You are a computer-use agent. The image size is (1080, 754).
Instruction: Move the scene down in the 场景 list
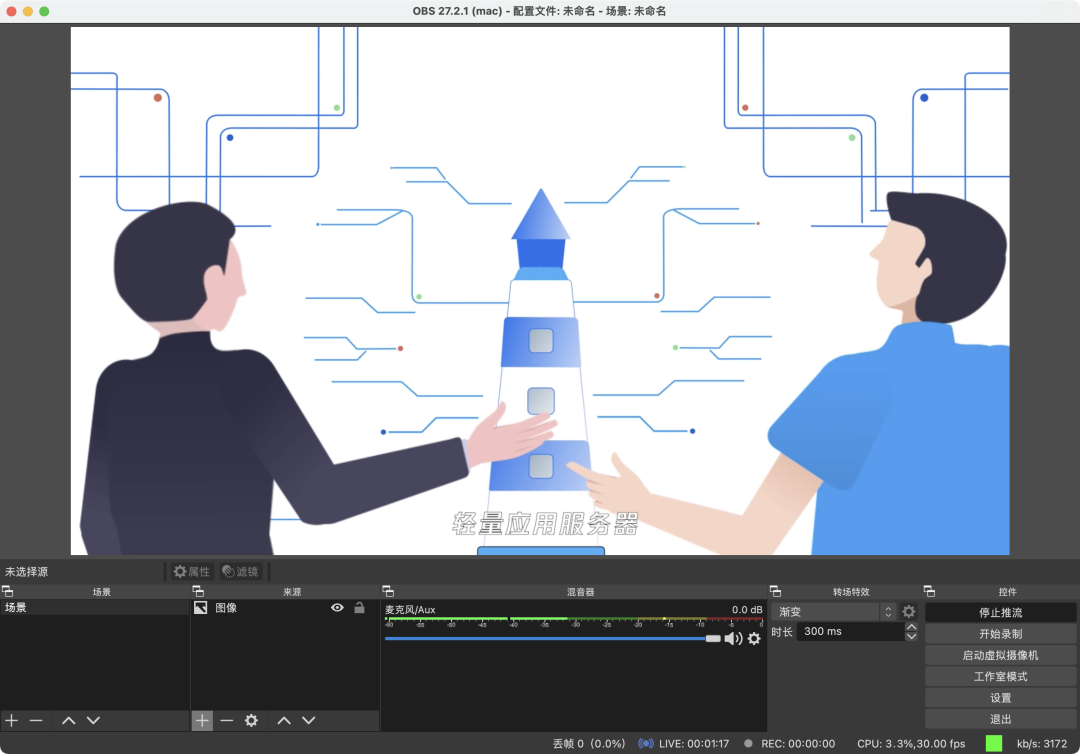(93, 720)
